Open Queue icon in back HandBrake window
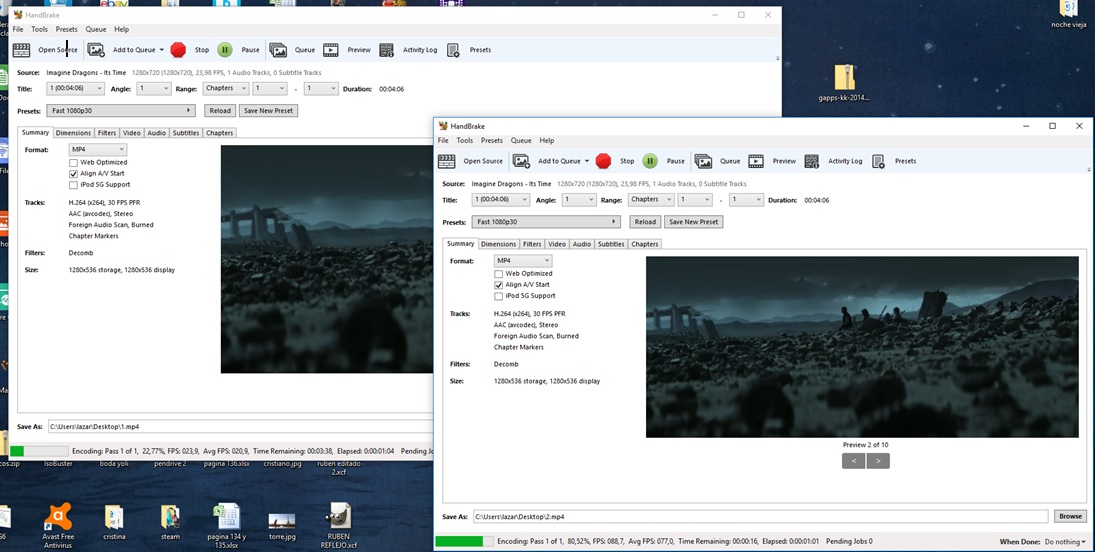The image size is (1095, 552). [x=278, y=50]
